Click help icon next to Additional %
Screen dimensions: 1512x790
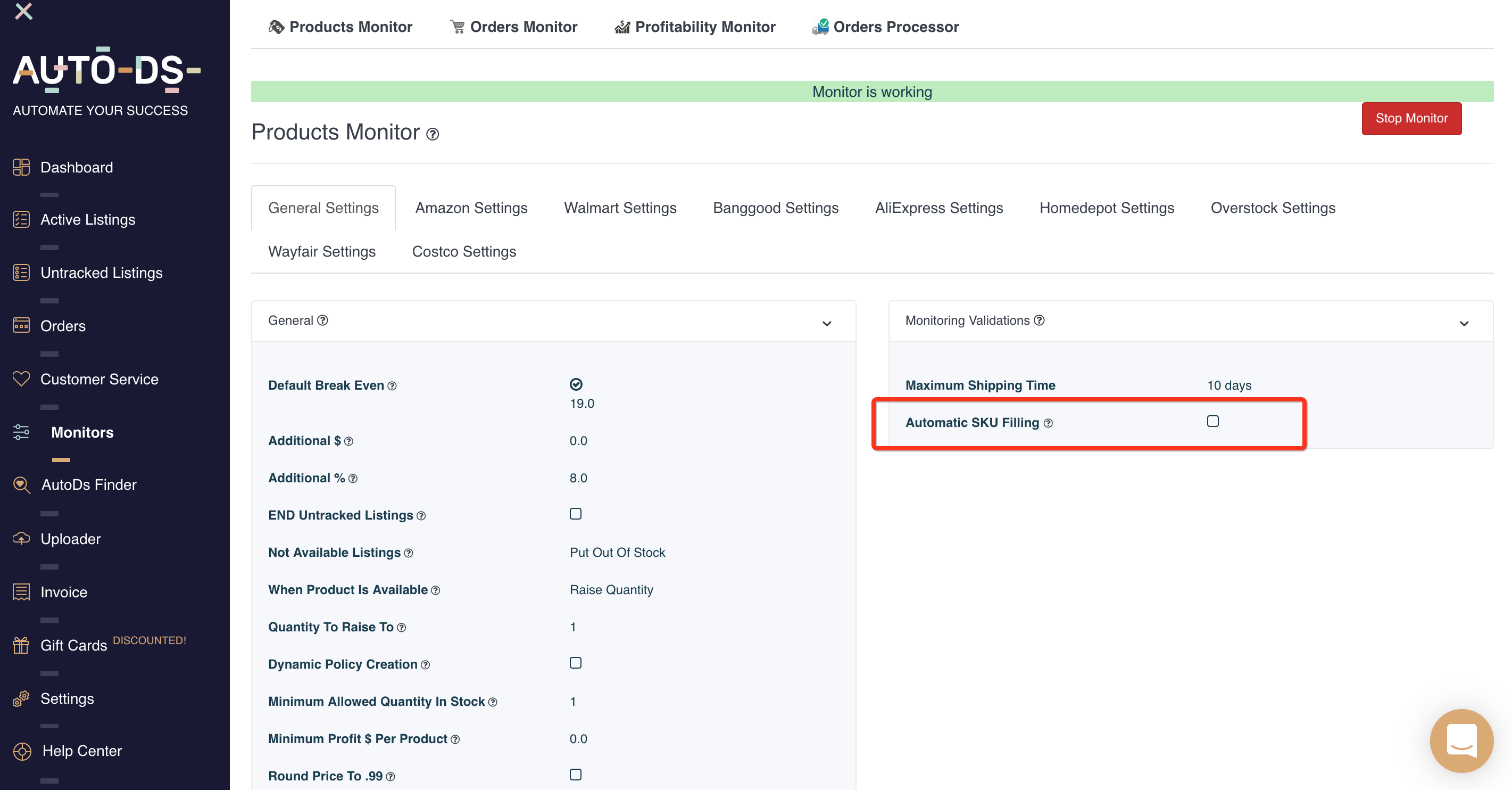click(x=353, y=479)
